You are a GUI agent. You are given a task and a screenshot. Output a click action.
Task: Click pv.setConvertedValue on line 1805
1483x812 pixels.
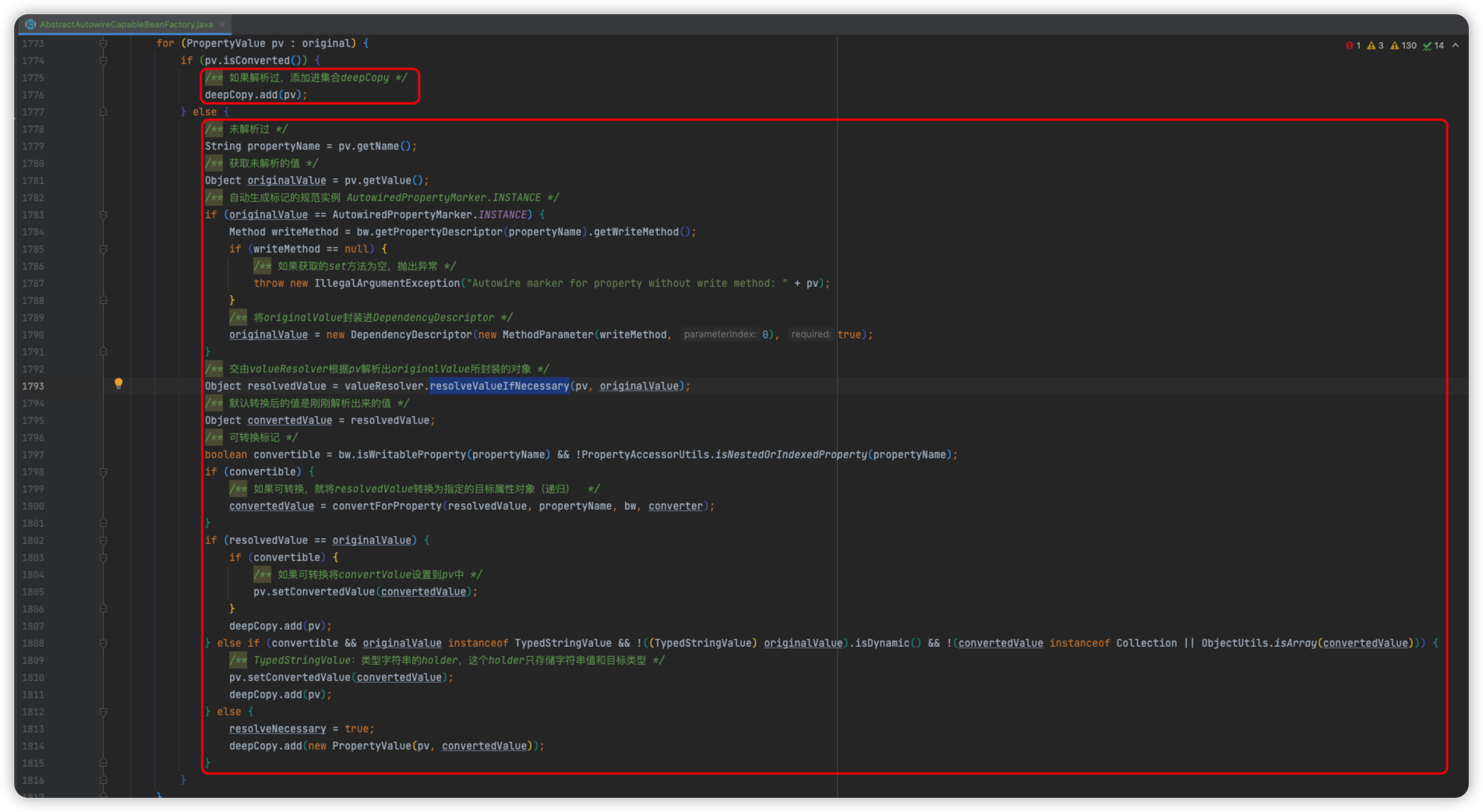tap(314, 592)
